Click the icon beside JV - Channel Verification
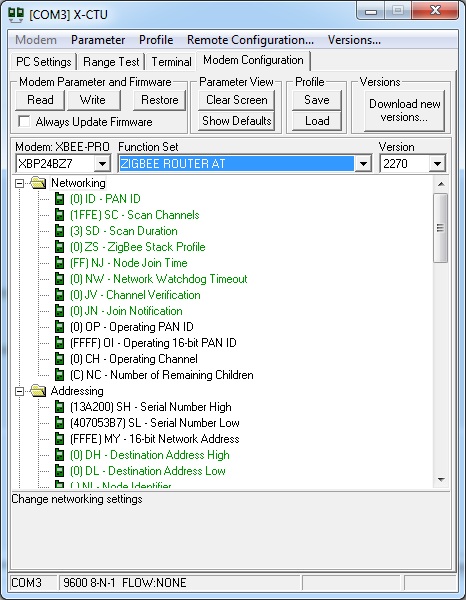The width and height of the screenshot is (466, 600). (x=59, y=295)
